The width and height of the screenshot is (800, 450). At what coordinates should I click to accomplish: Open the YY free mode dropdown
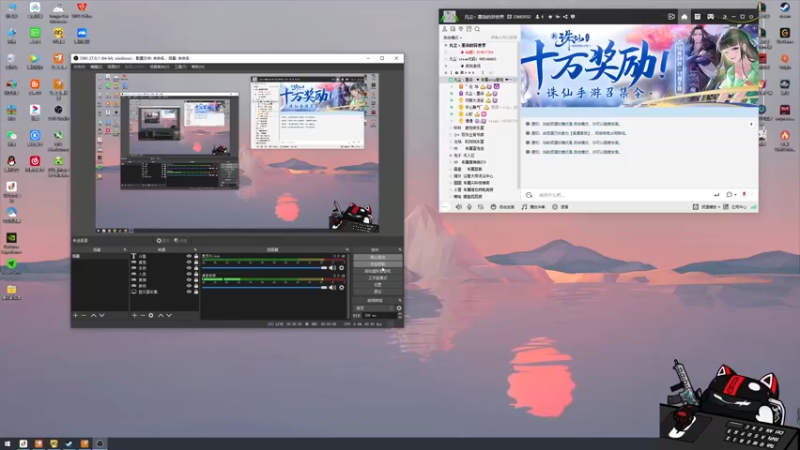point(452,38)
